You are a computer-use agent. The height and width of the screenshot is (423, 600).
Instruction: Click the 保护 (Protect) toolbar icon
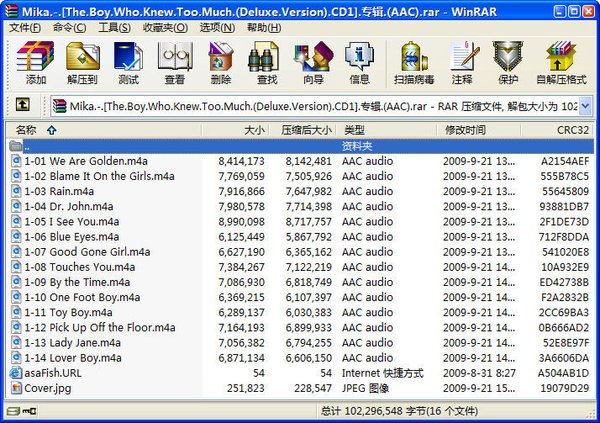pyautogui.click(x=508, y=56)
